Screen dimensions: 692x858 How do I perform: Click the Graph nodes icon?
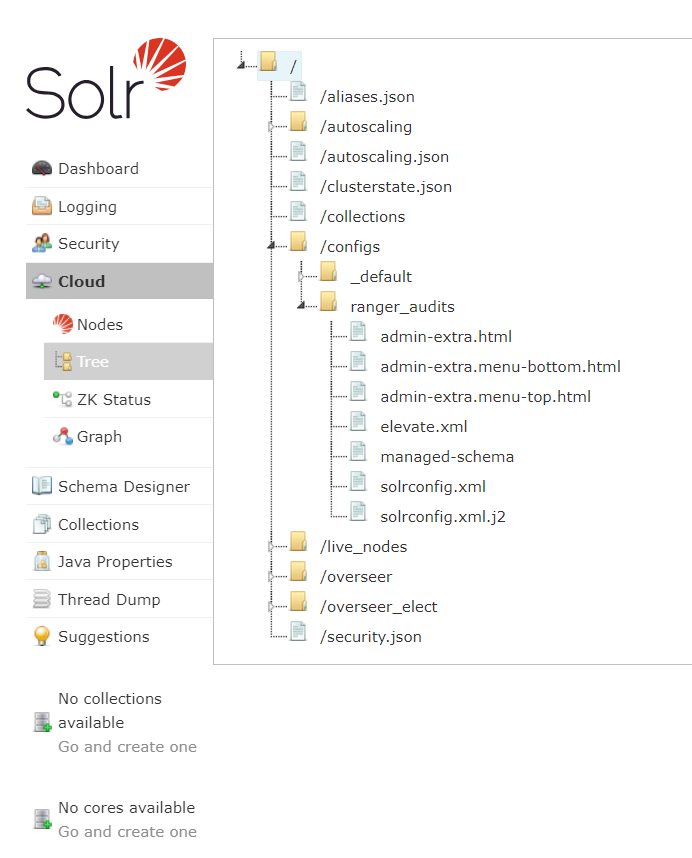[63, 436]
